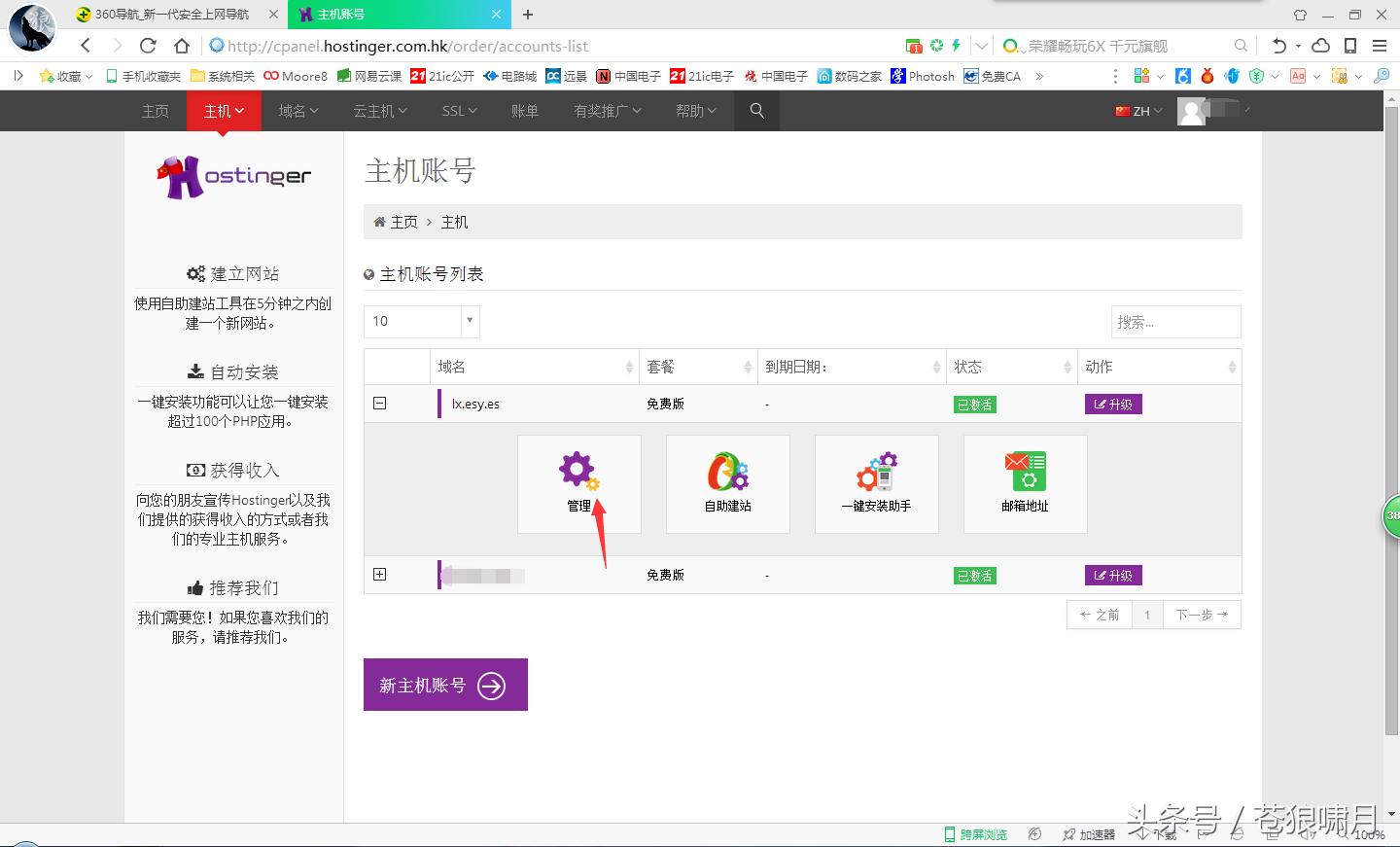Open the Aa translate extension icon
Image resolution: width=1400 pixels, height=847 pixels.
pos(1297,76)
